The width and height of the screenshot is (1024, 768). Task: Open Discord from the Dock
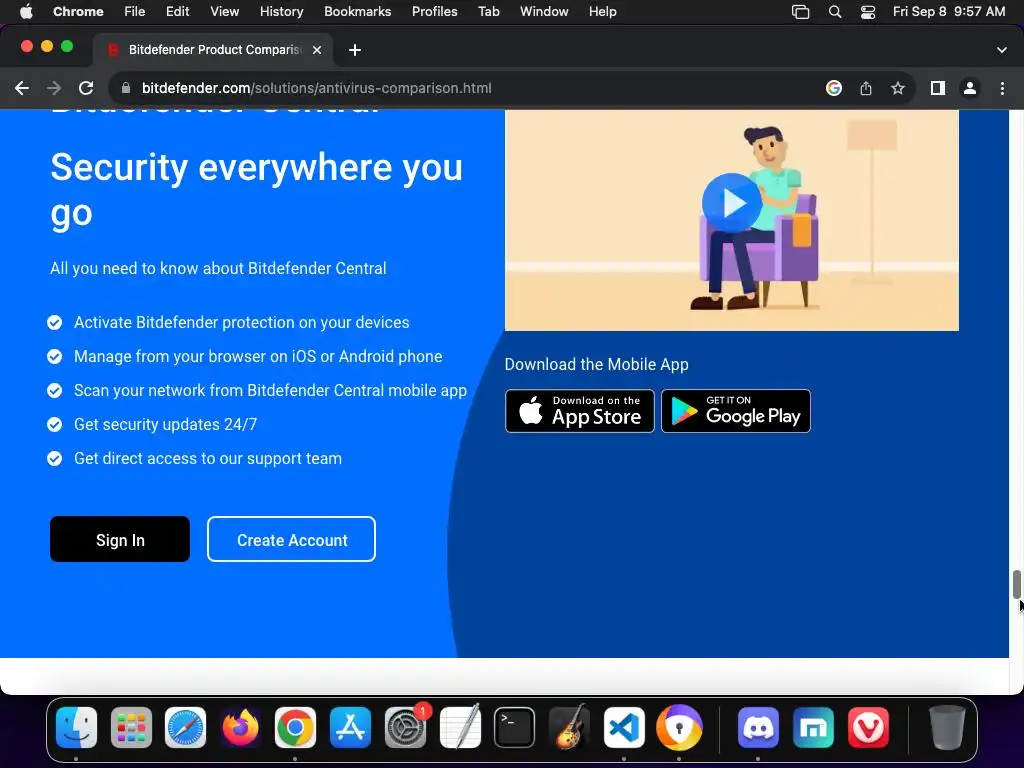point(758,727)
